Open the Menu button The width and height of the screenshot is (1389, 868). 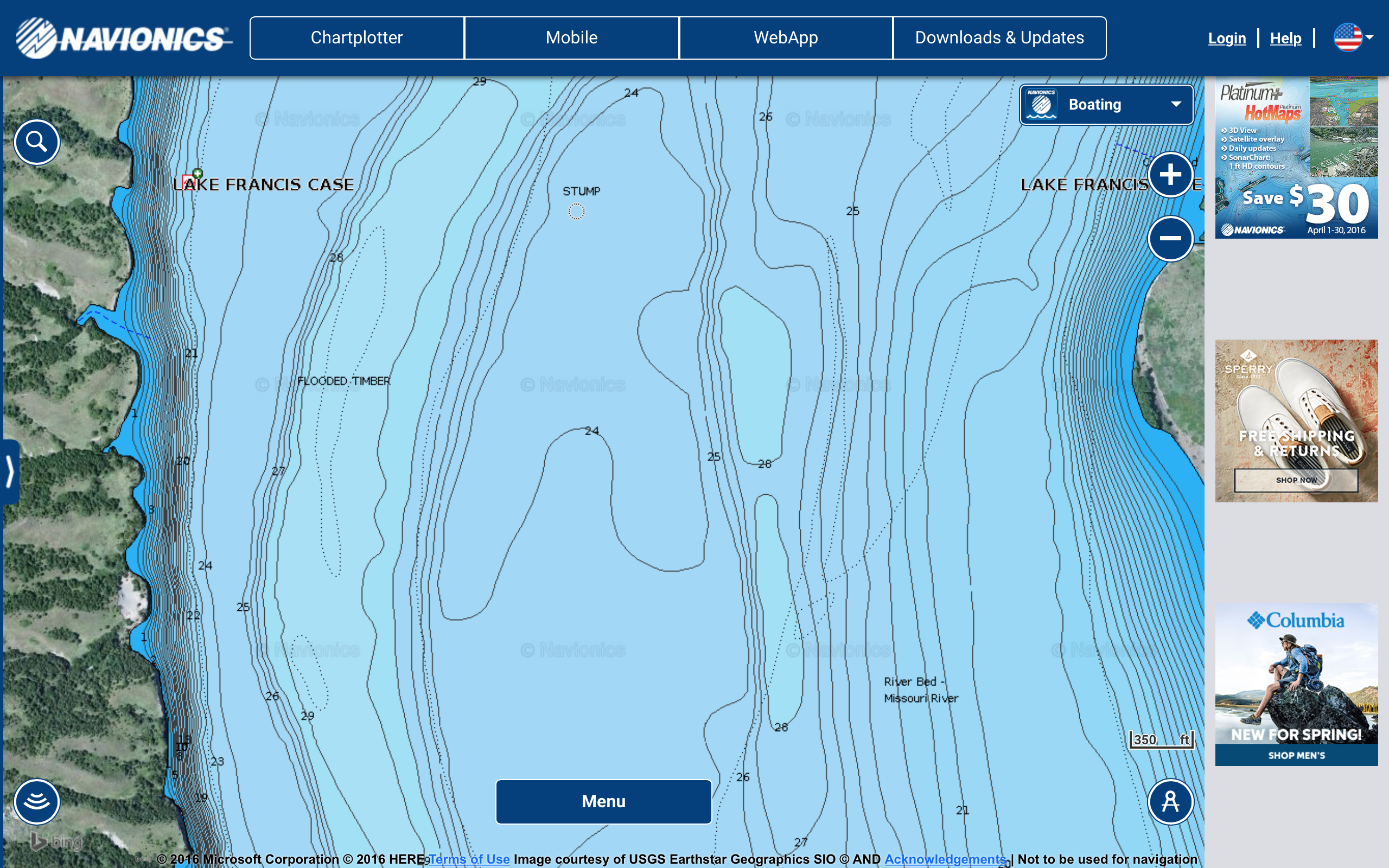tap(603, 801)
